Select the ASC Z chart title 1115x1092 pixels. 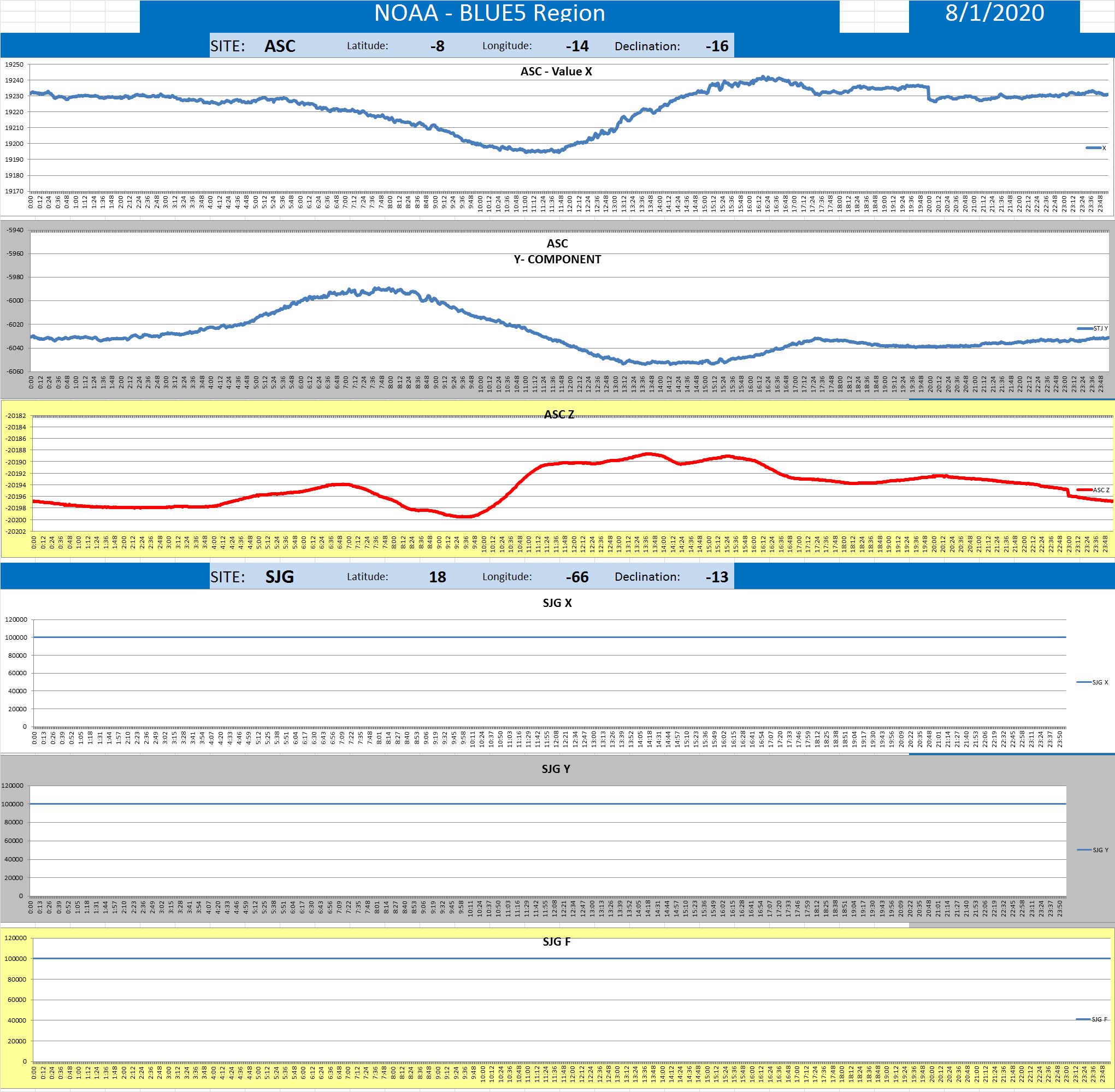[x=559, y=414]
